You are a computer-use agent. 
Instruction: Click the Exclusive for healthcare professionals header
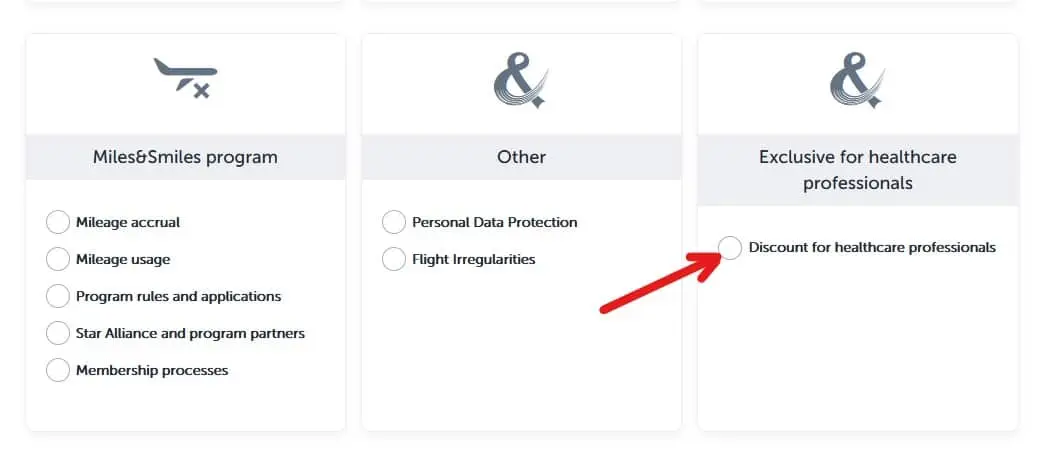click(x=857, y=170)
